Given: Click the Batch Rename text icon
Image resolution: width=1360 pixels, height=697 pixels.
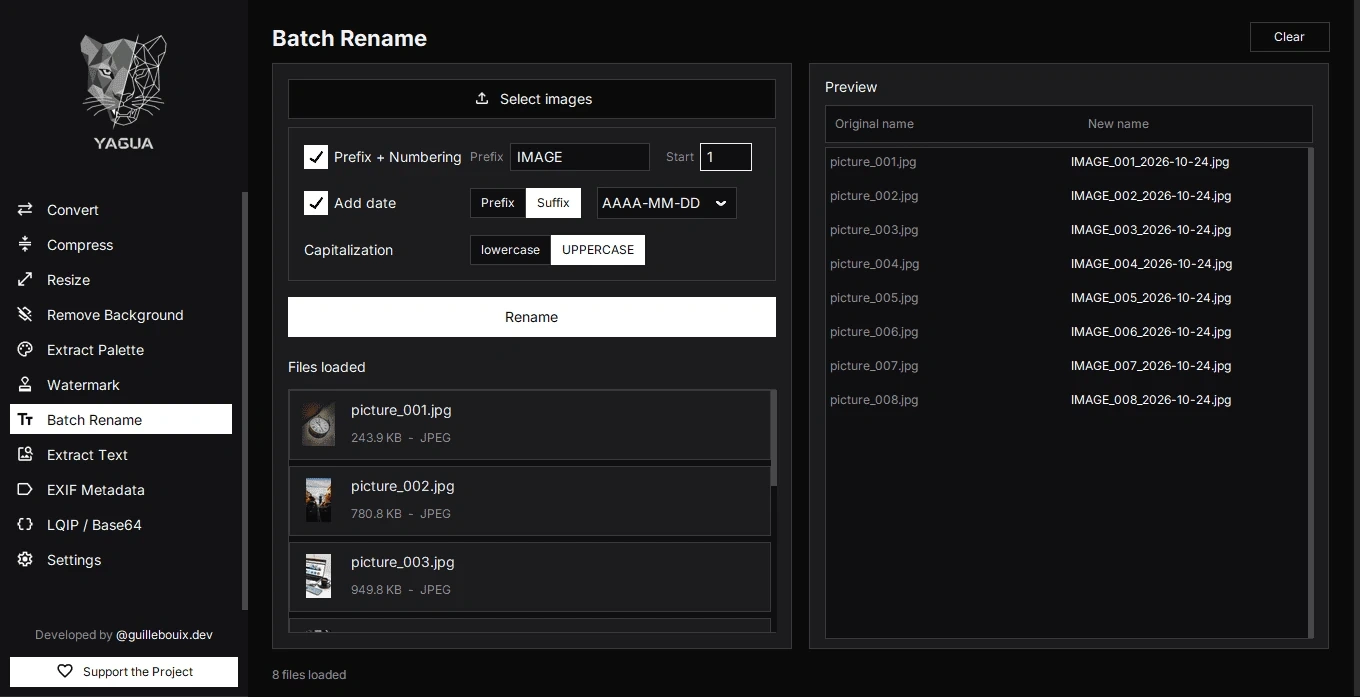Looking at the screenshot, I should pyautogui.click(x=25, y=420).
